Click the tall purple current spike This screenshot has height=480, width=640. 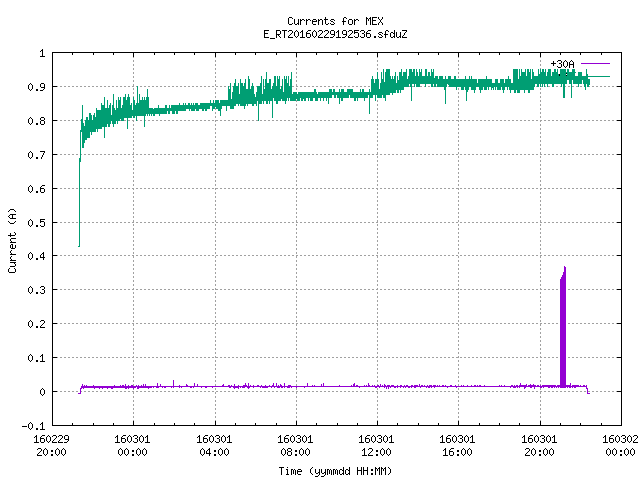click(x=563, y=327)
